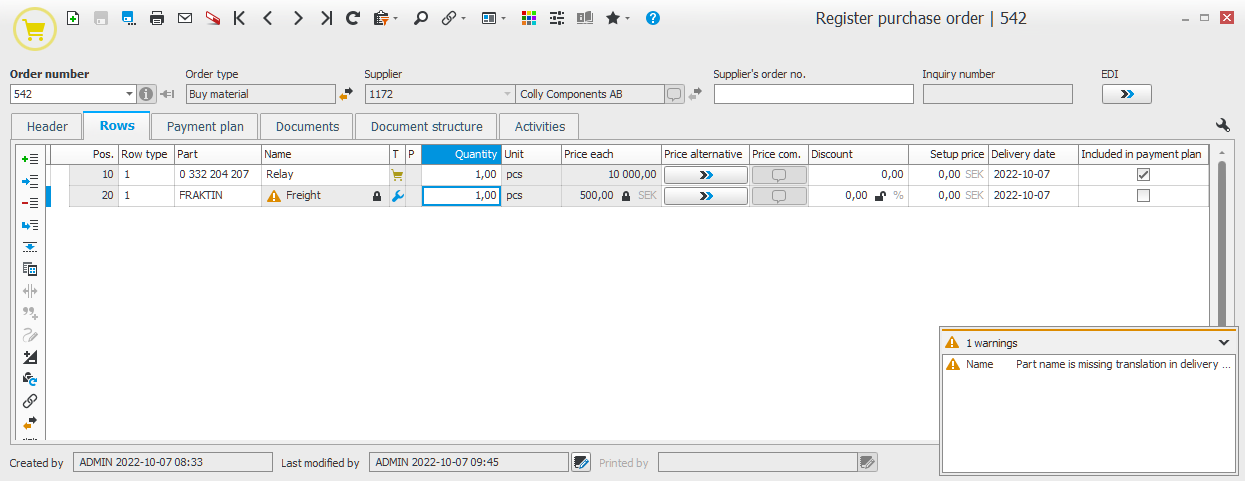Screen dimensions: 1245x481
Task: Click the search magnifier icon
Action: [421, 18]
